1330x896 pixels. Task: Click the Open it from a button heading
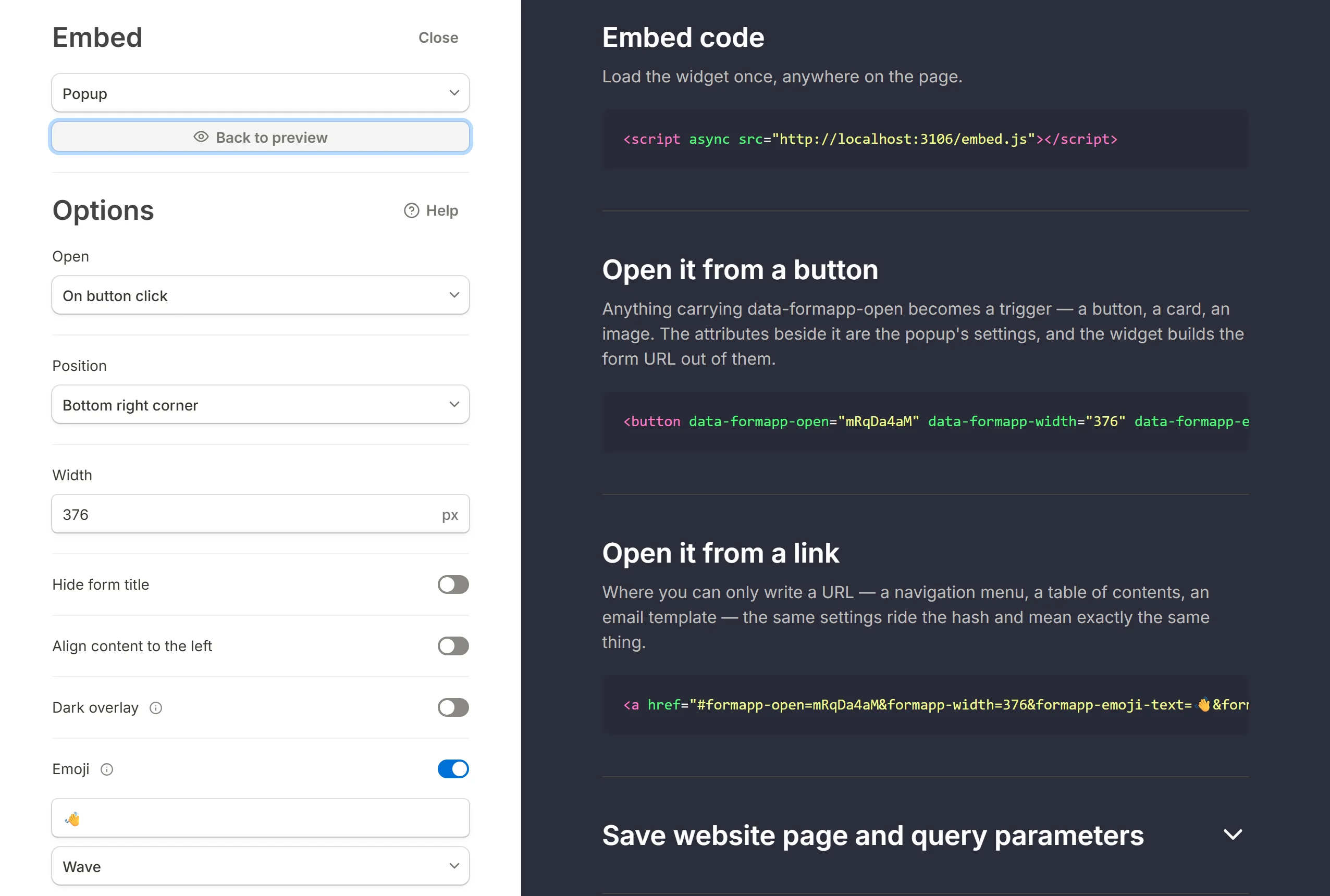click(740, 270)
